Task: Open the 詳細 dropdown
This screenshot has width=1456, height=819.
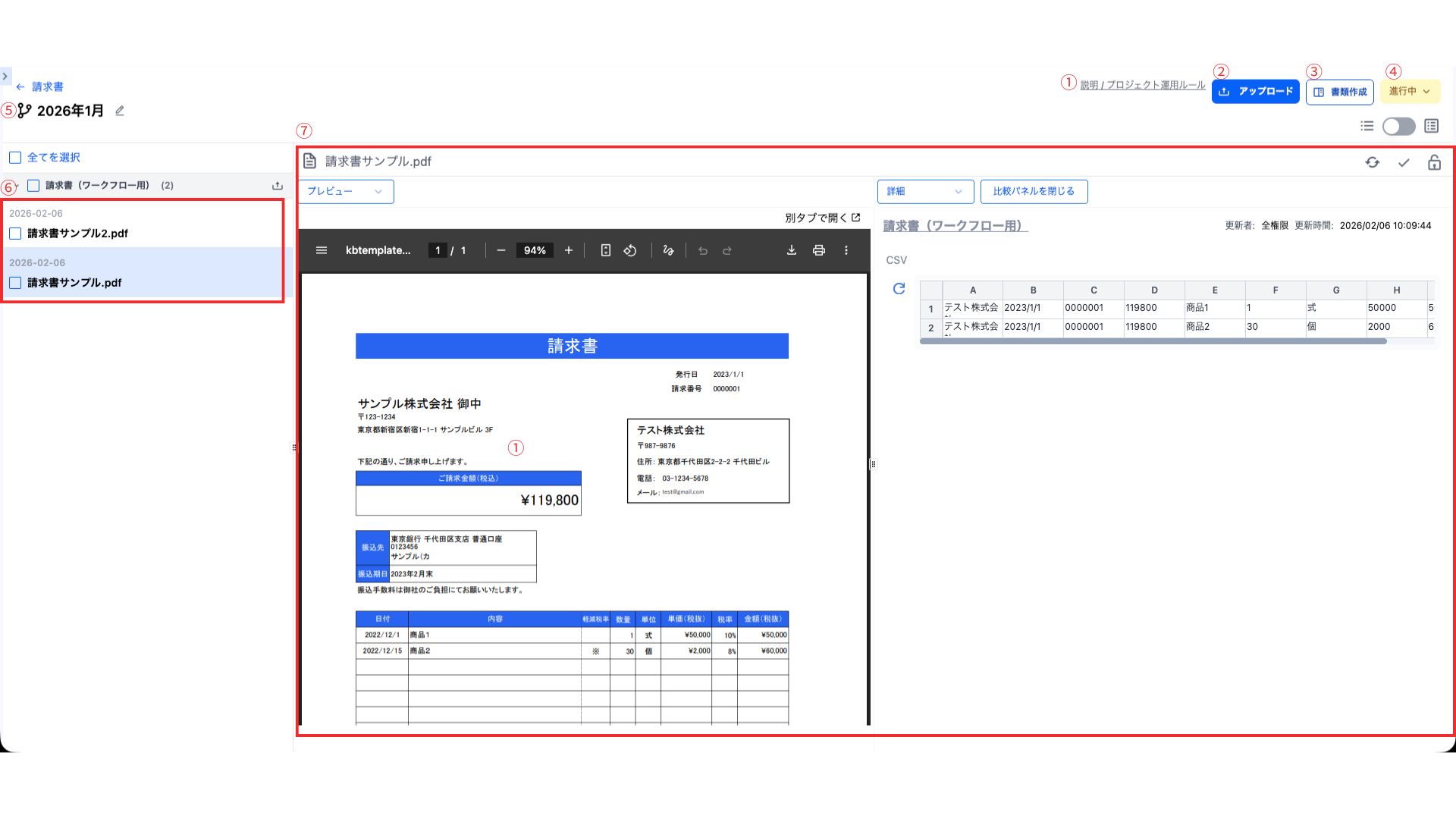Action: click(x=924, y=192)
